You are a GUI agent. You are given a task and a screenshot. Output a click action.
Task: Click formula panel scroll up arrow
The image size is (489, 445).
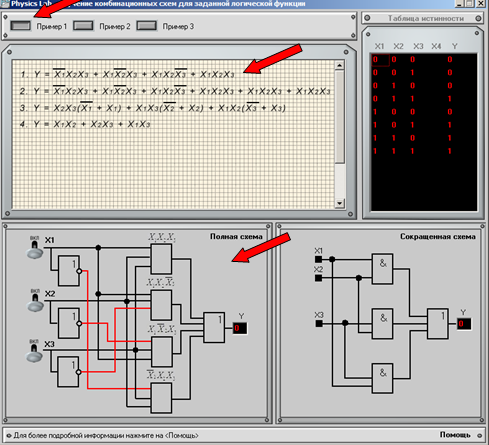click(x=339, y=65)
